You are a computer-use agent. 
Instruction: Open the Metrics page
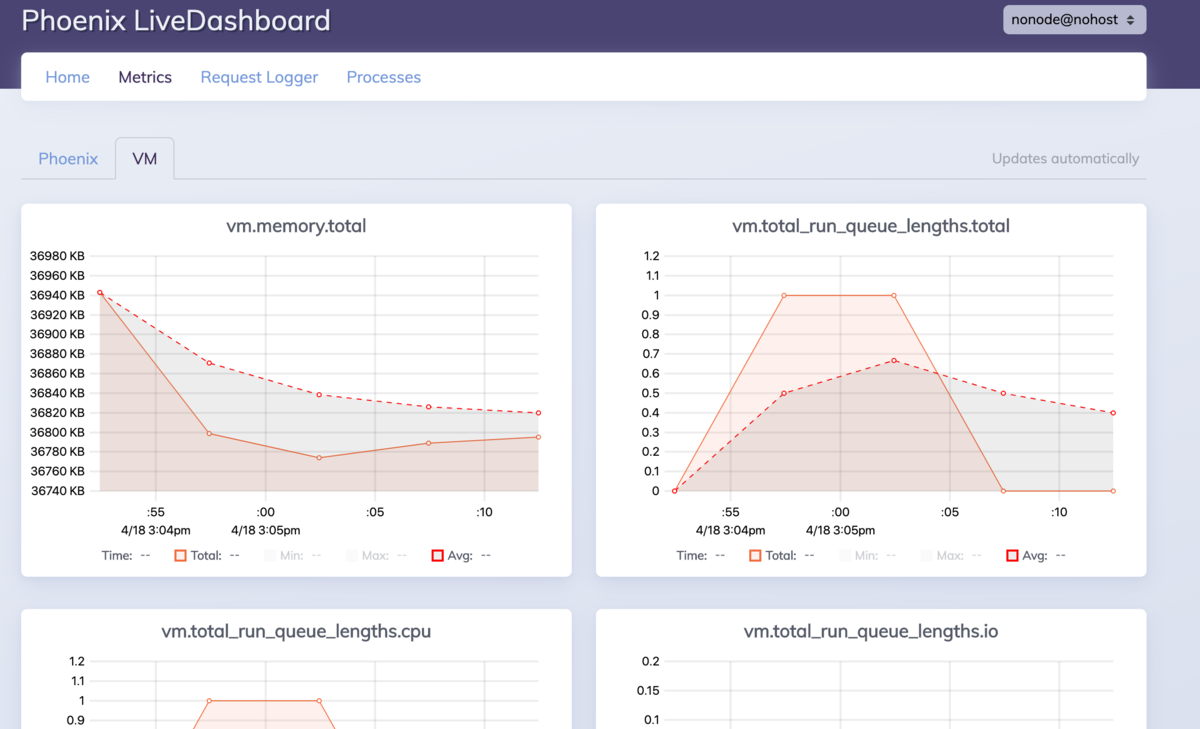[x=145, y=77]
